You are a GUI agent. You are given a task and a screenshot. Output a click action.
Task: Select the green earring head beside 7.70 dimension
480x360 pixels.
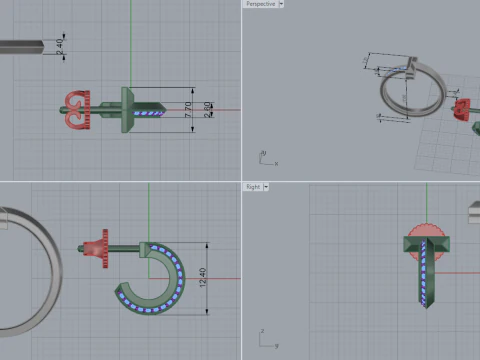[x=127, y=110]
